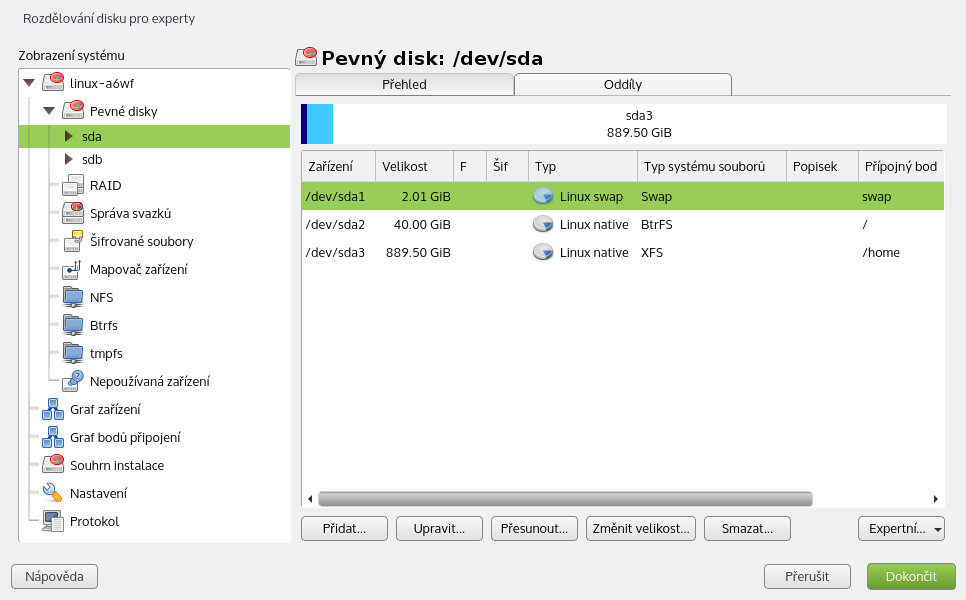Switch to the Přehled tab
Viewport: 966px width, 600px height.
(x=404, y=84)
